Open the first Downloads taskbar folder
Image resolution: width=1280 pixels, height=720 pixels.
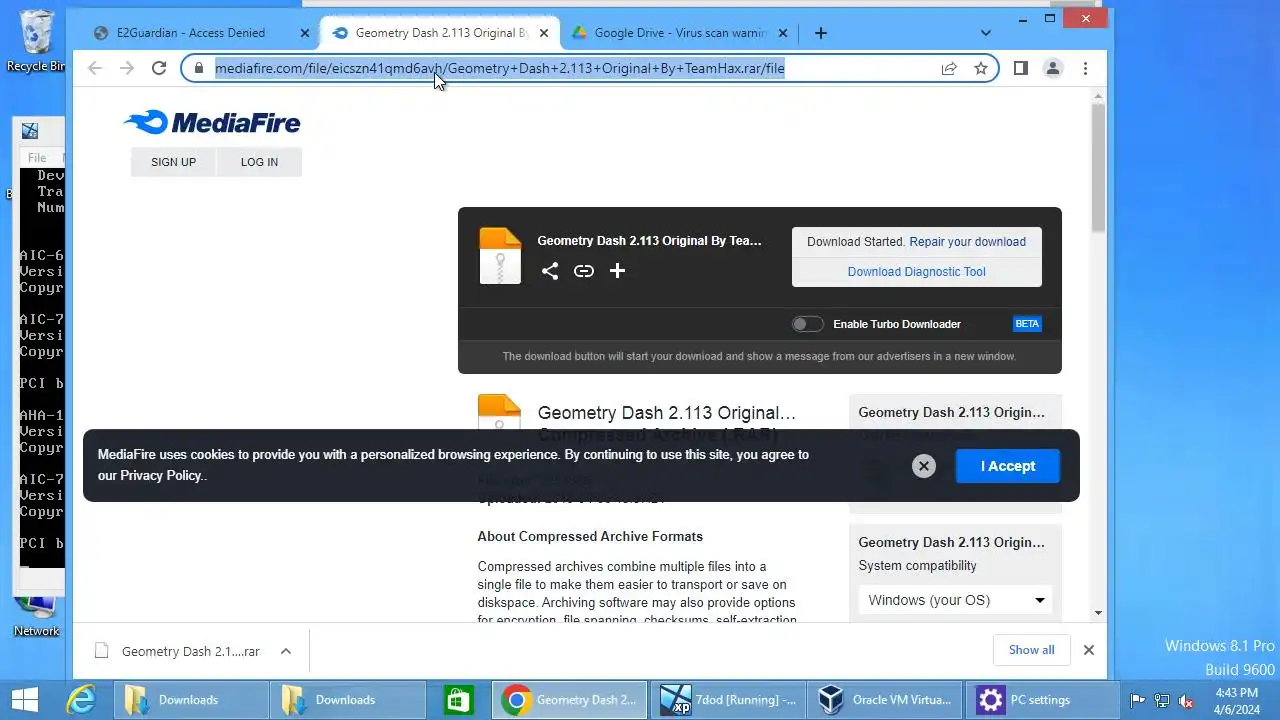[191, 699]
